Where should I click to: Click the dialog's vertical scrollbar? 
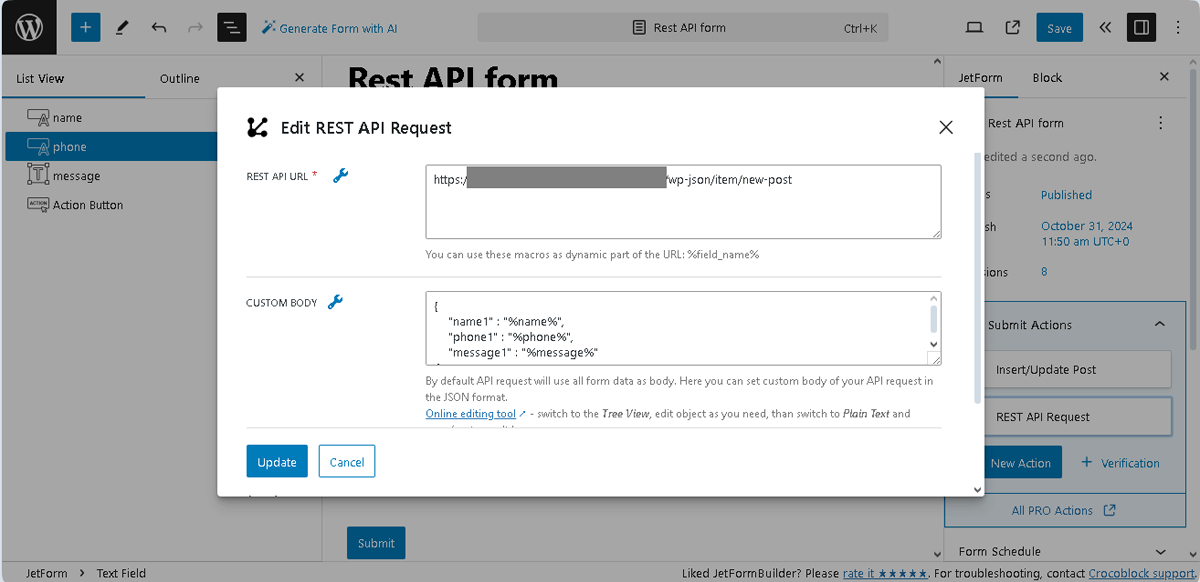pyautogui.click(x=977, y=276)
